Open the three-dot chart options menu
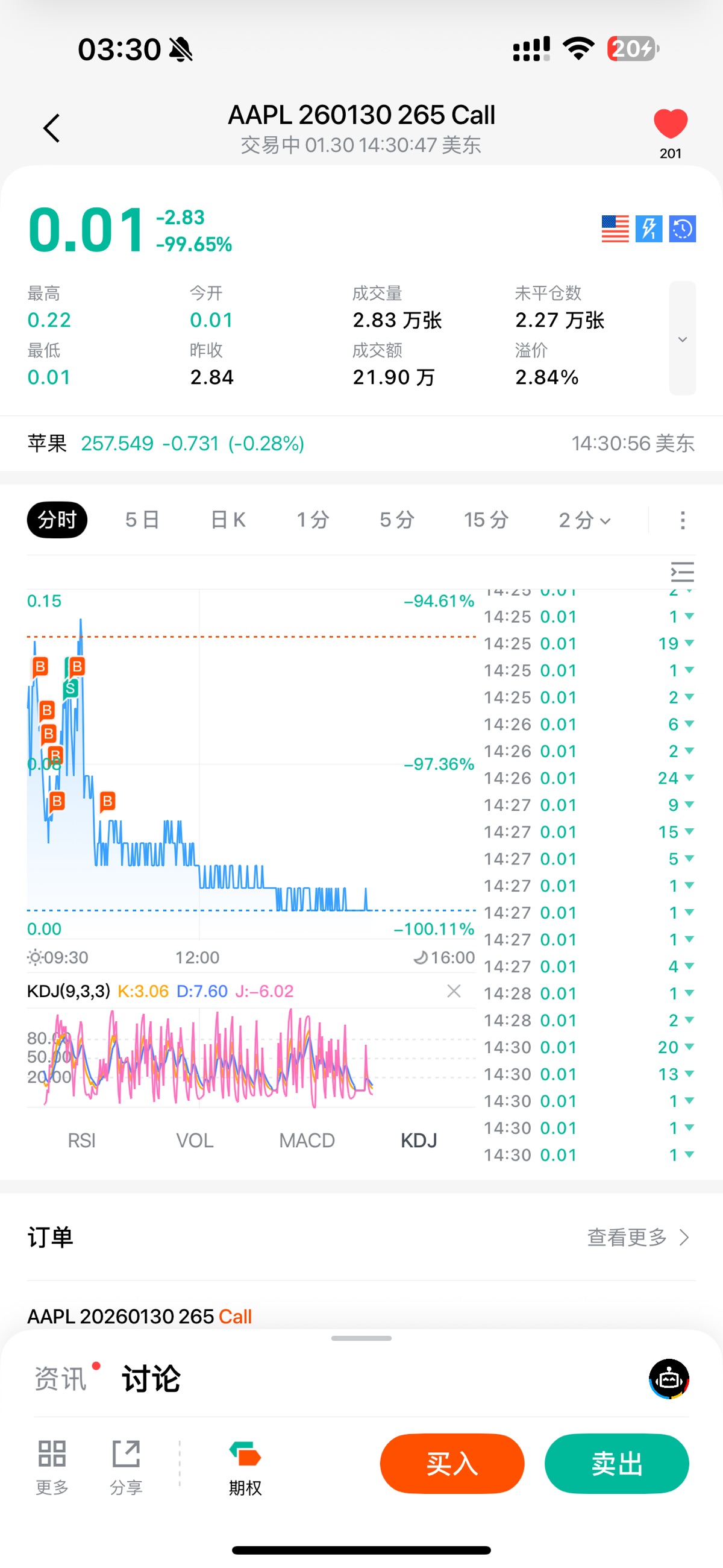The image size is (723, 1568). [682, 520]
